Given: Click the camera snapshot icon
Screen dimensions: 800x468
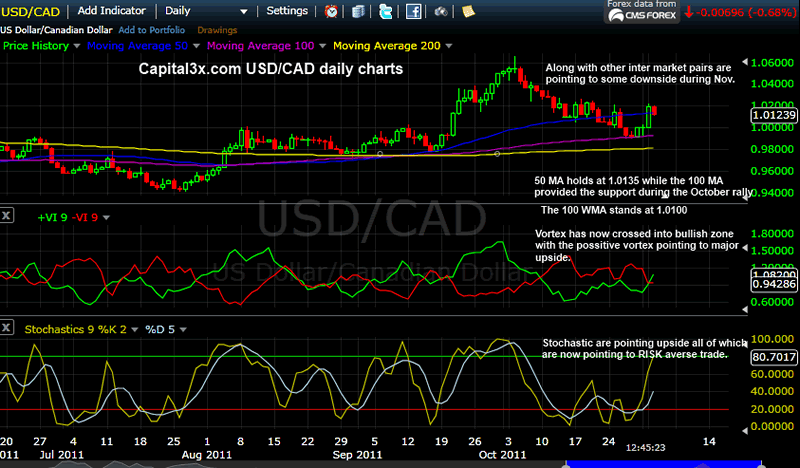Looking at the screenshot, I should [x=439, y=12].
